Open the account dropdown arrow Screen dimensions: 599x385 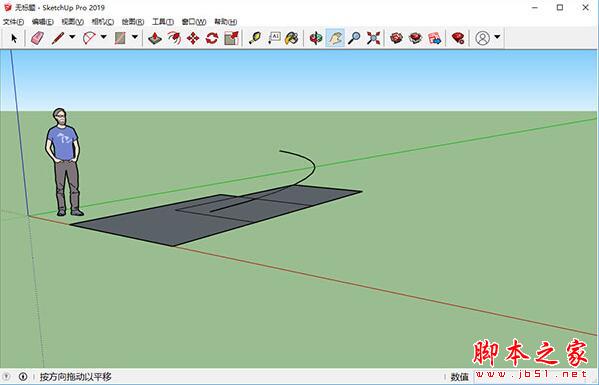coord(497,37)
